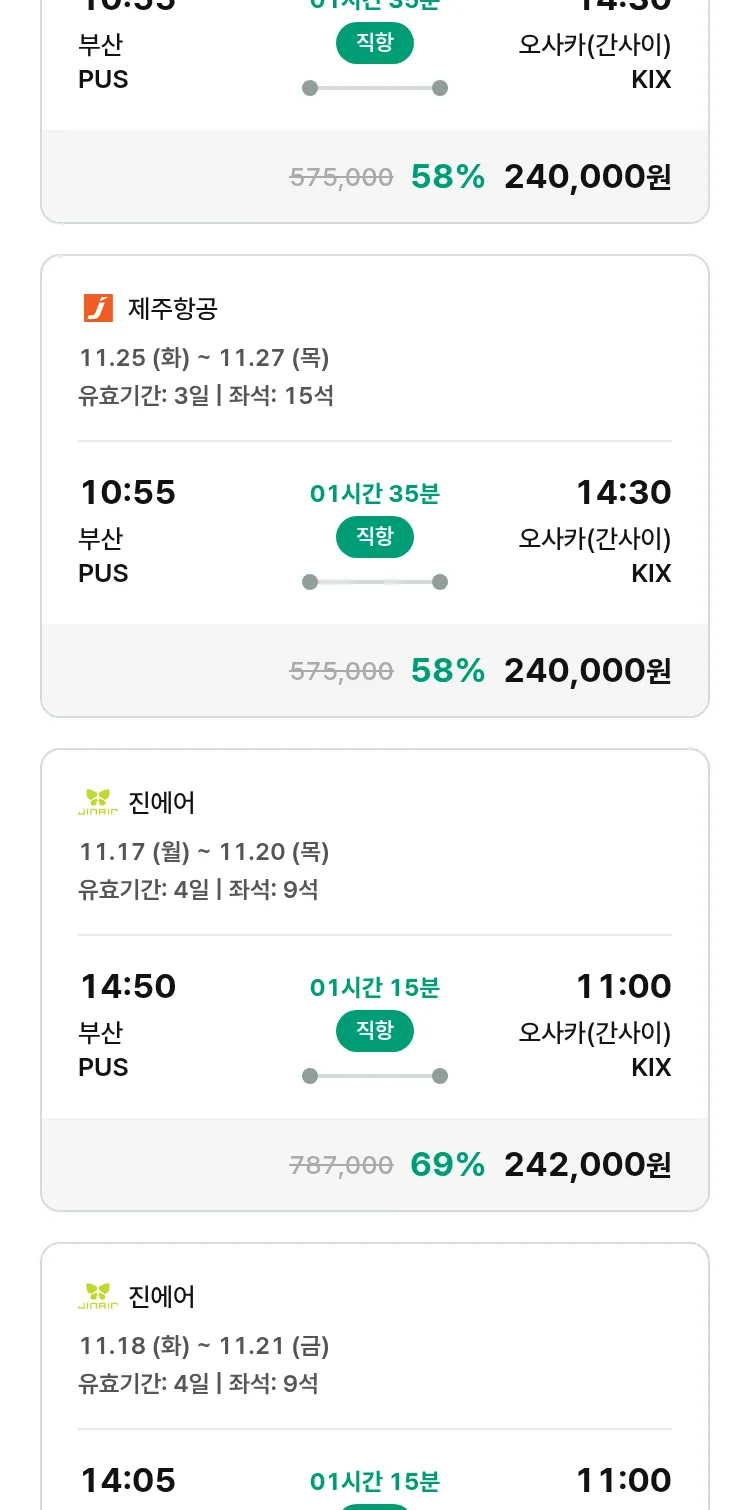The width and height of the screenshot is (750, 1510).
Task: Tap the 직항 badge on the topmost partial card
Action: click(x=374, y=44)
